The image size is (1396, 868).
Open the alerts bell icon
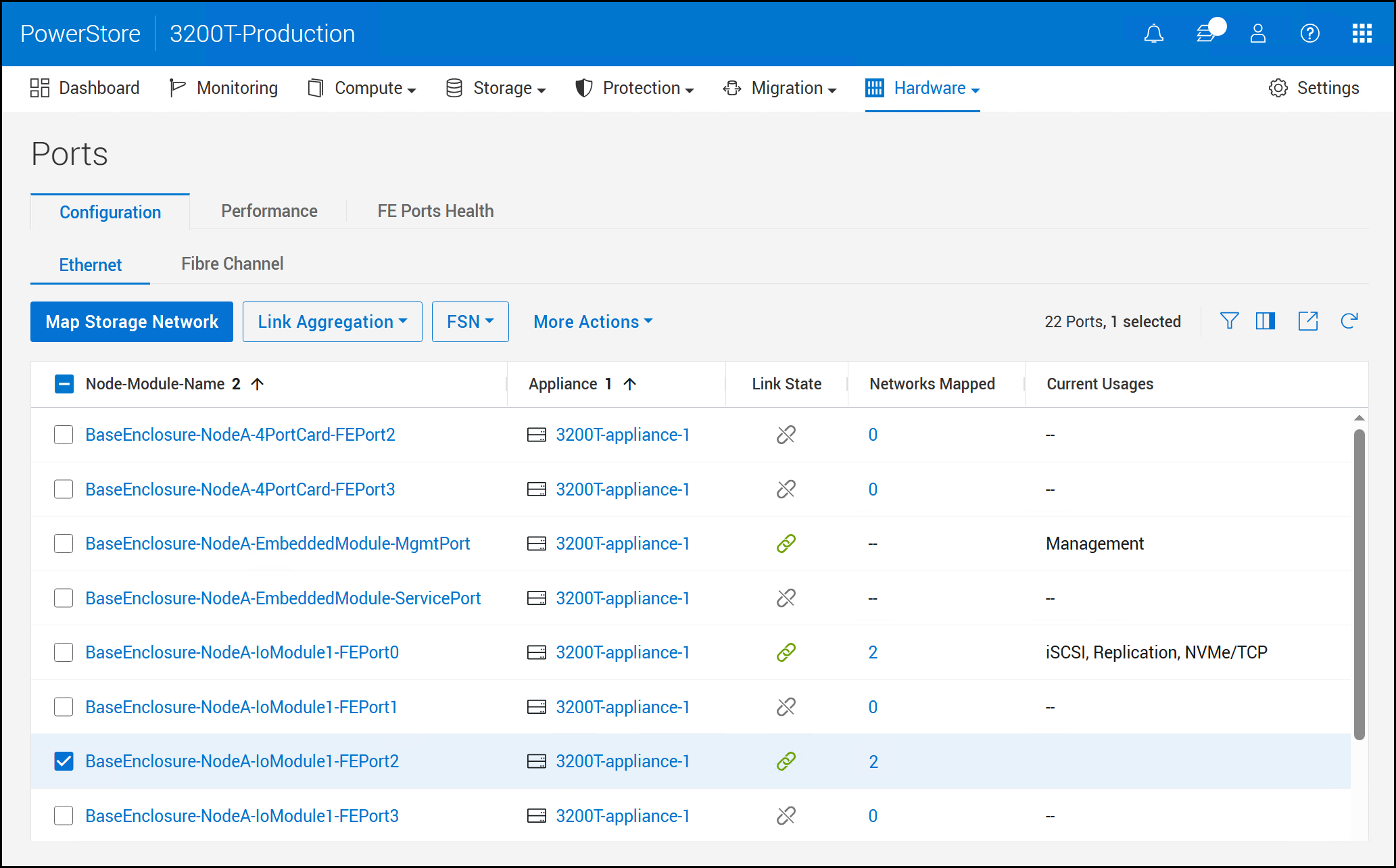pos(1153,33)
